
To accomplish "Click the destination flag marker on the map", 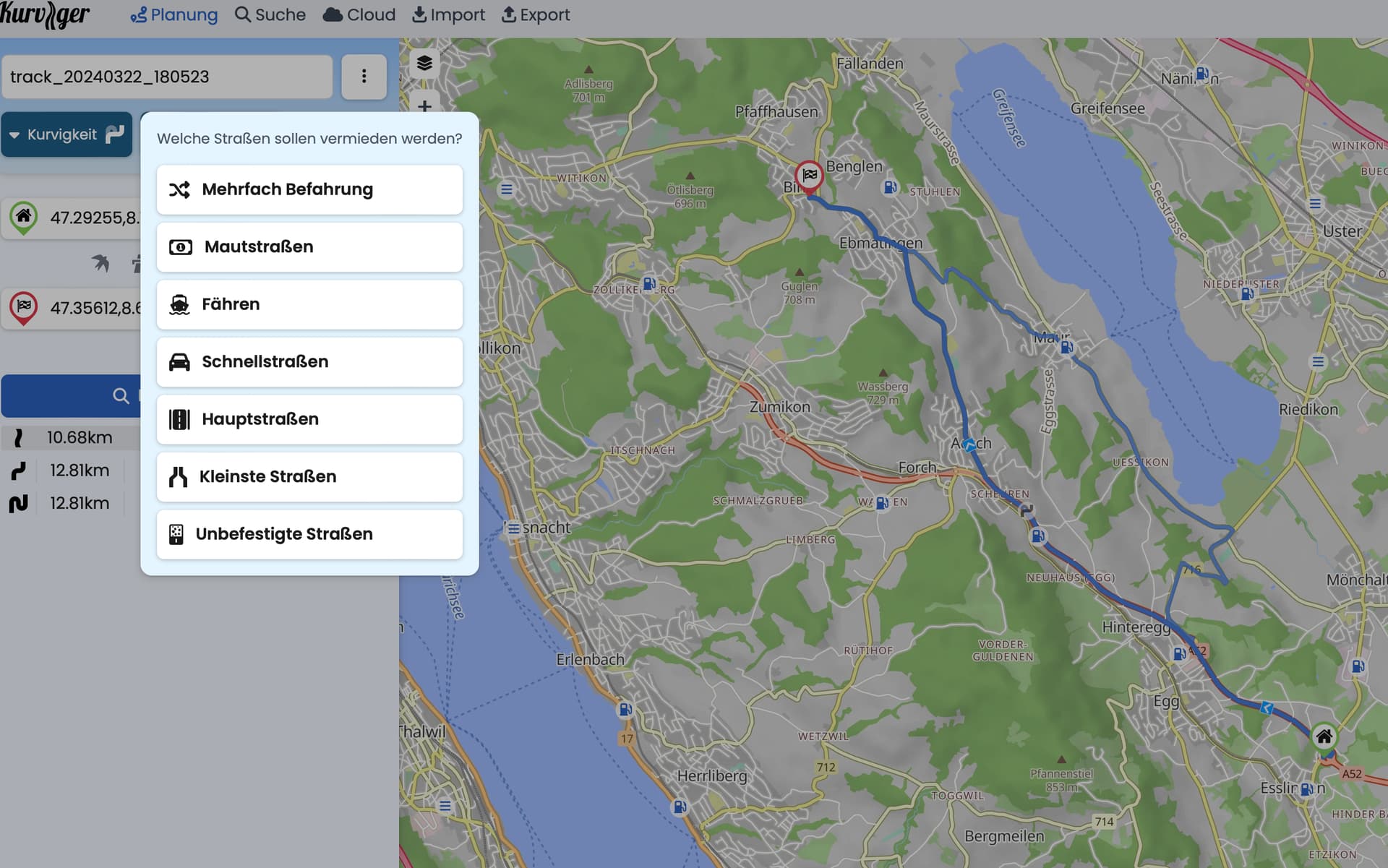I will click(809, 176).
